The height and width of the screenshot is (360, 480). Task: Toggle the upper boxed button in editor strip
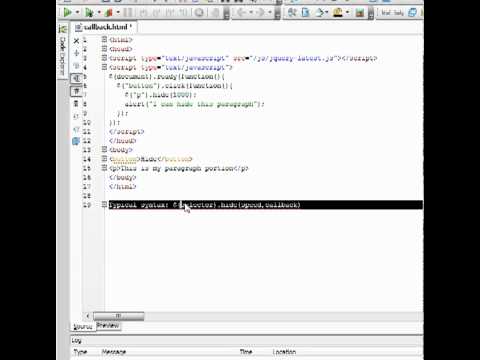click(76, 78)
